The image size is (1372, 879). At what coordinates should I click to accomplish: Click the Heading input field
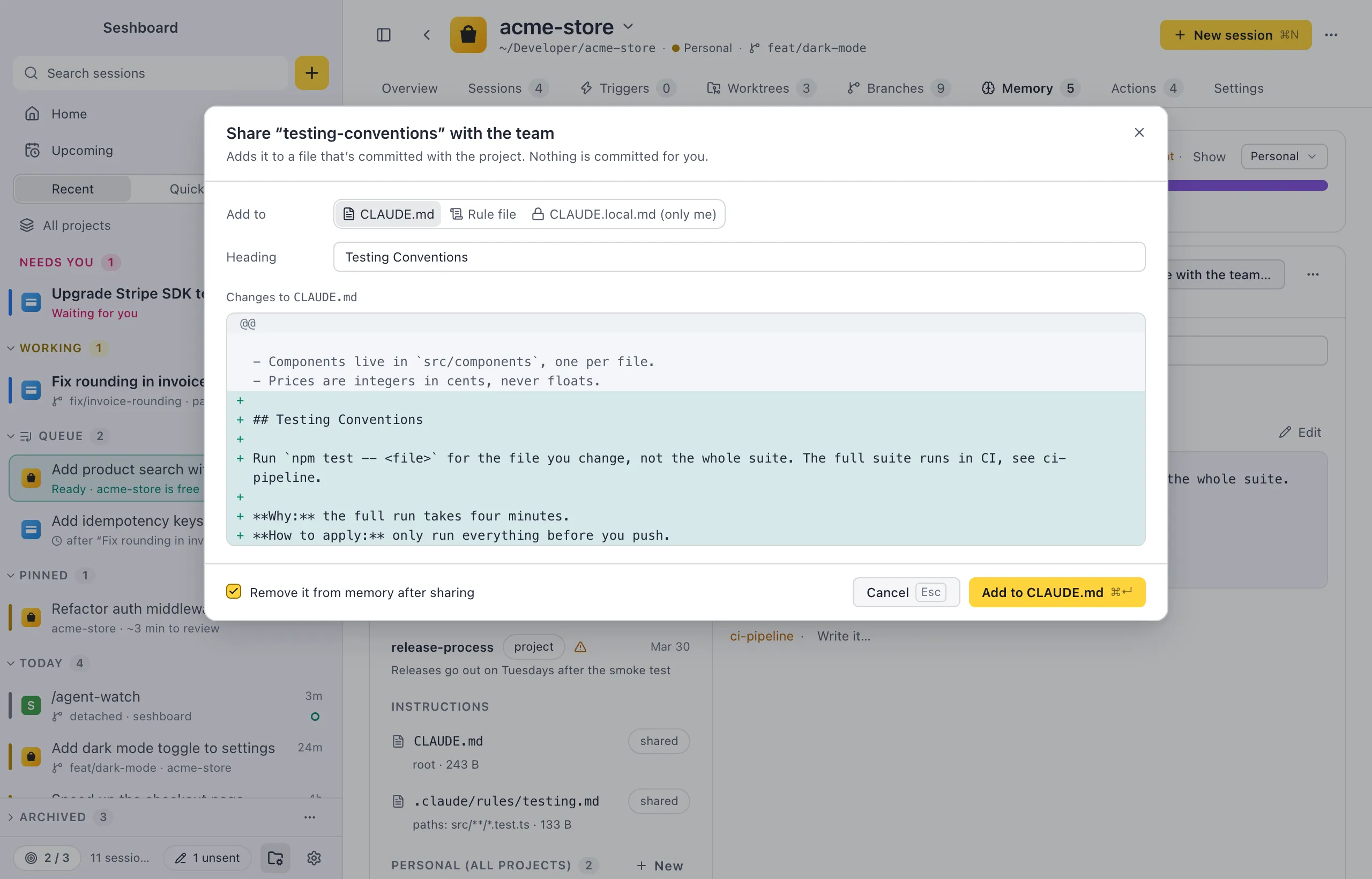click(739, 257)
